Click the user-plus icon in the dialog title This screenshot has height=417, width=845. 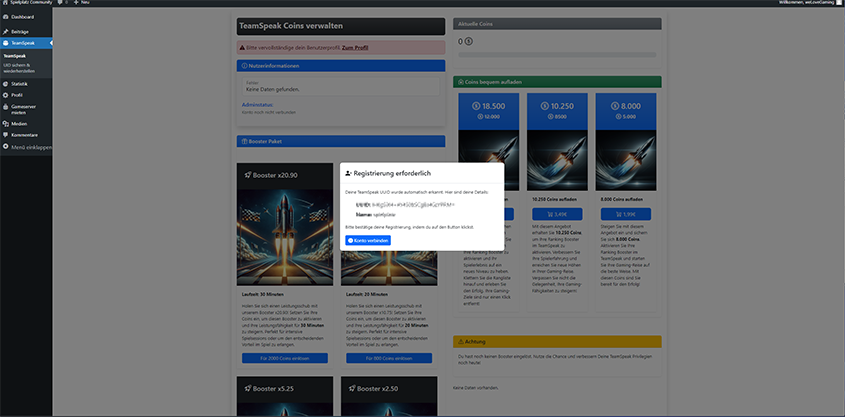[x=349, y=173]
